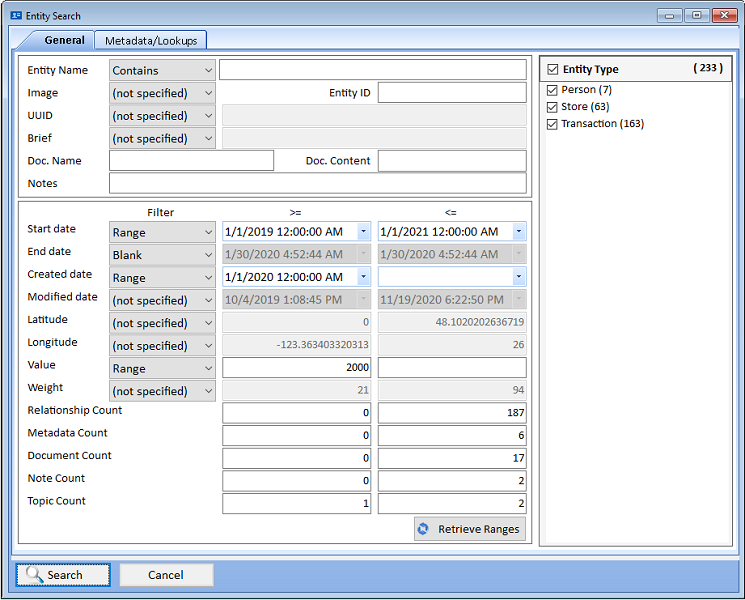This screenshot has height=600, width=745.
Task: Open the Image filter dropdown
Action: click(x=162, y=93)
